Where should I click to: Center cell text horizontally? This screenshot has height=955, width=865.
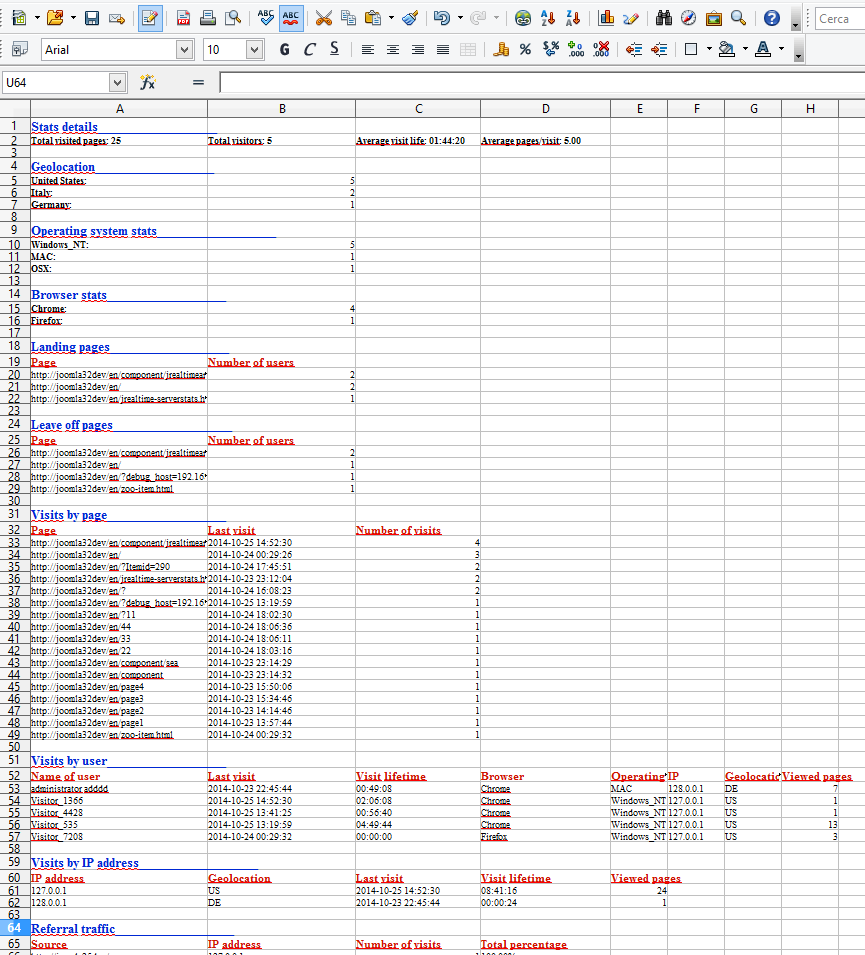pos(392,49)
